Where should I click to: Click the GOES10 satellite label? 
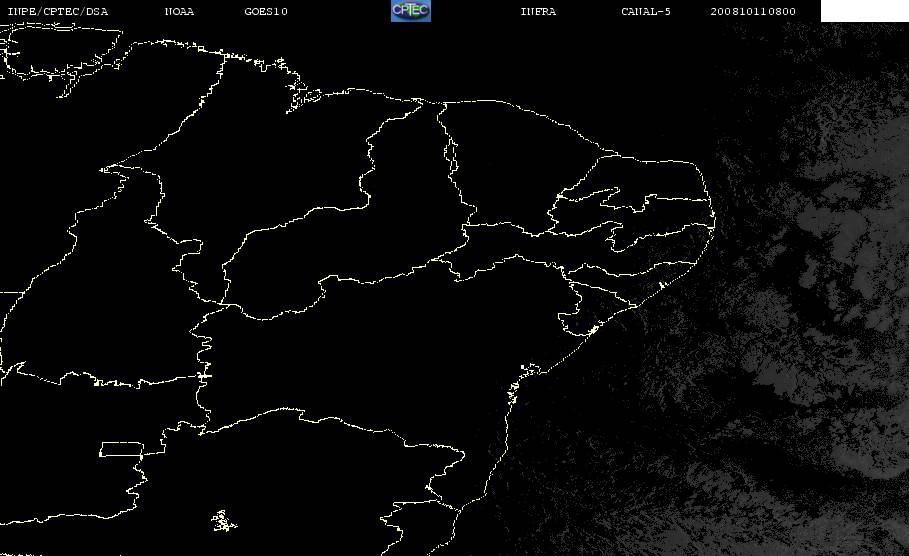266,12
